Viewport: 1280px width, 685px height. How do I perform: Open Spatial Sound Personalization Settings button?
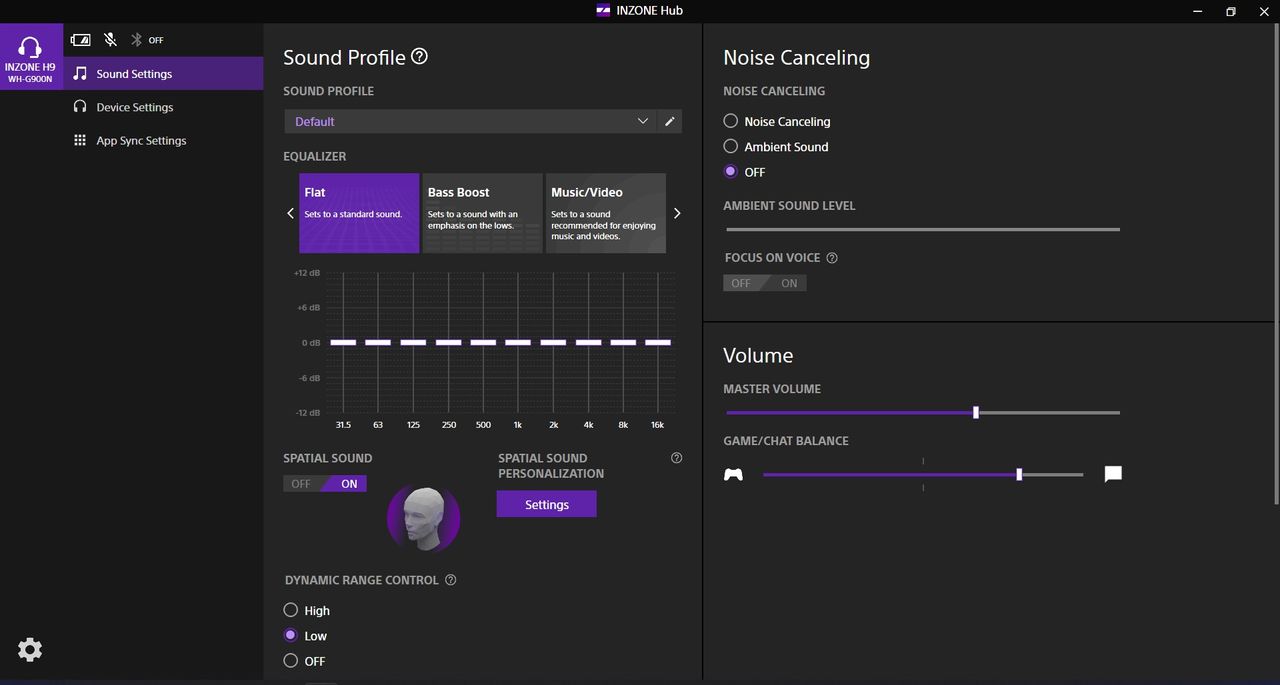point(547,504)
